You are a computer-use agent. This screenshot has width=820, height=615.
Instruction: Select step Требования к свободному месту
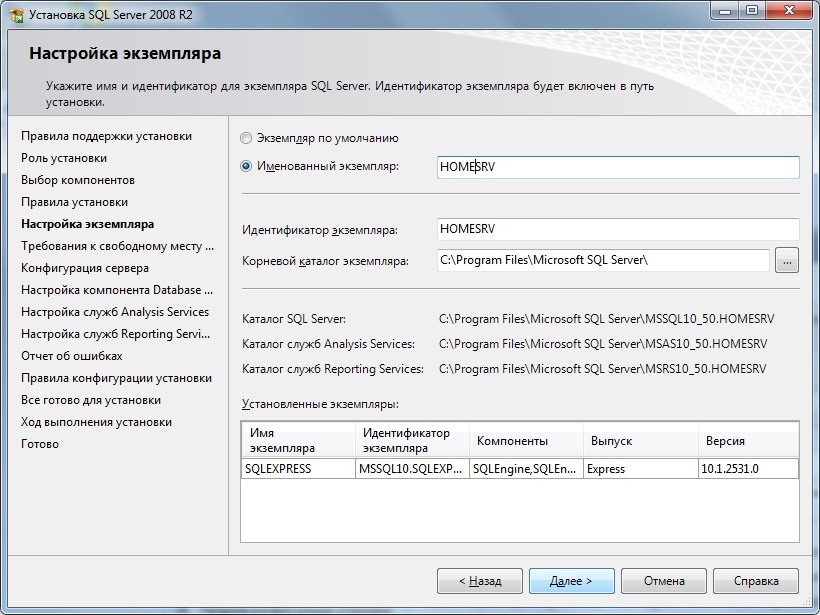(118, 246)
